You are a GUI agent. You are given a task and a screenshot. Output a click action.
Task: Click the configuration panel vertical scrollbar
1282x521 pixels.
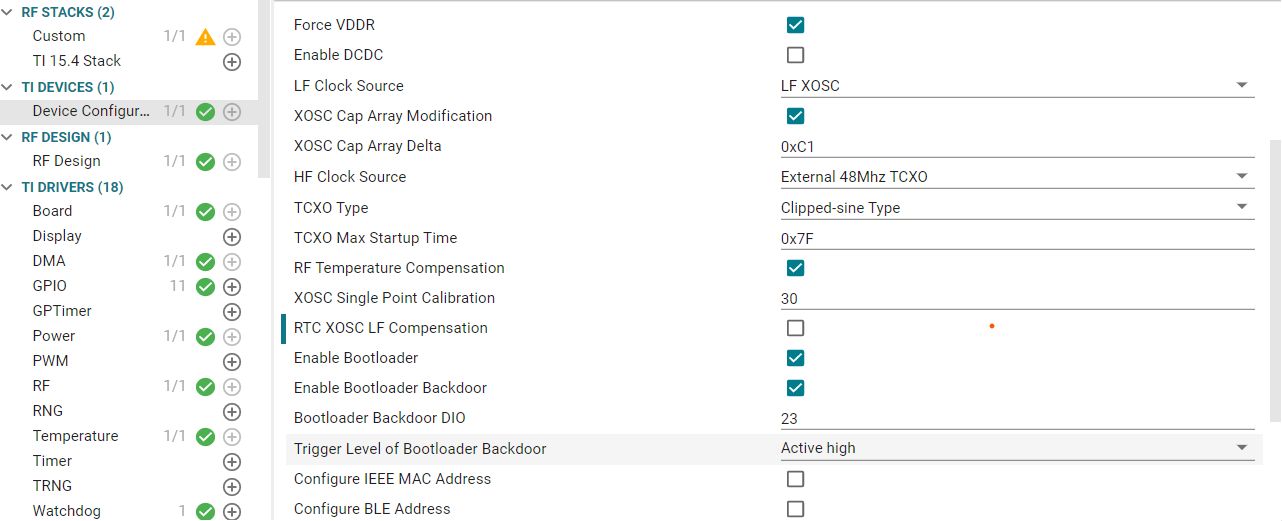[x=1275, y=280]
